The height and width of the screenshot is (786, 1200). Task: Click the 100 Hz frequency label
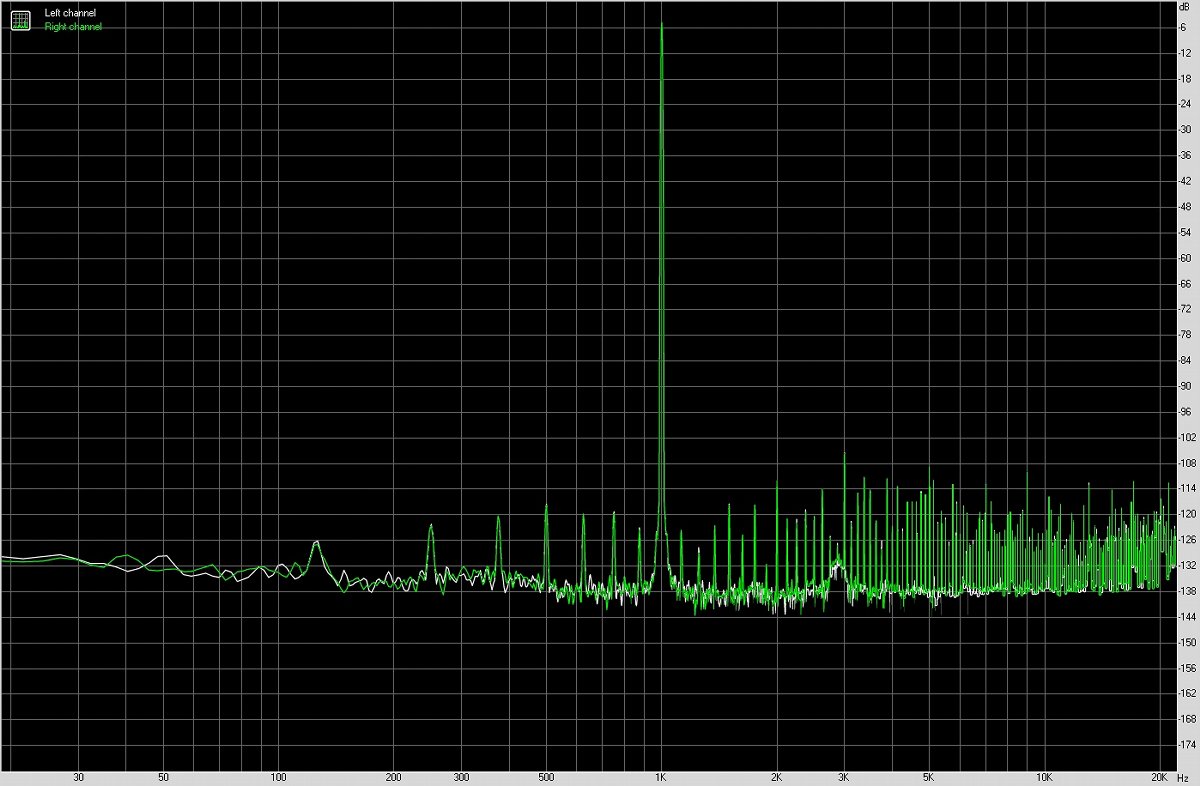click(277, 775)
